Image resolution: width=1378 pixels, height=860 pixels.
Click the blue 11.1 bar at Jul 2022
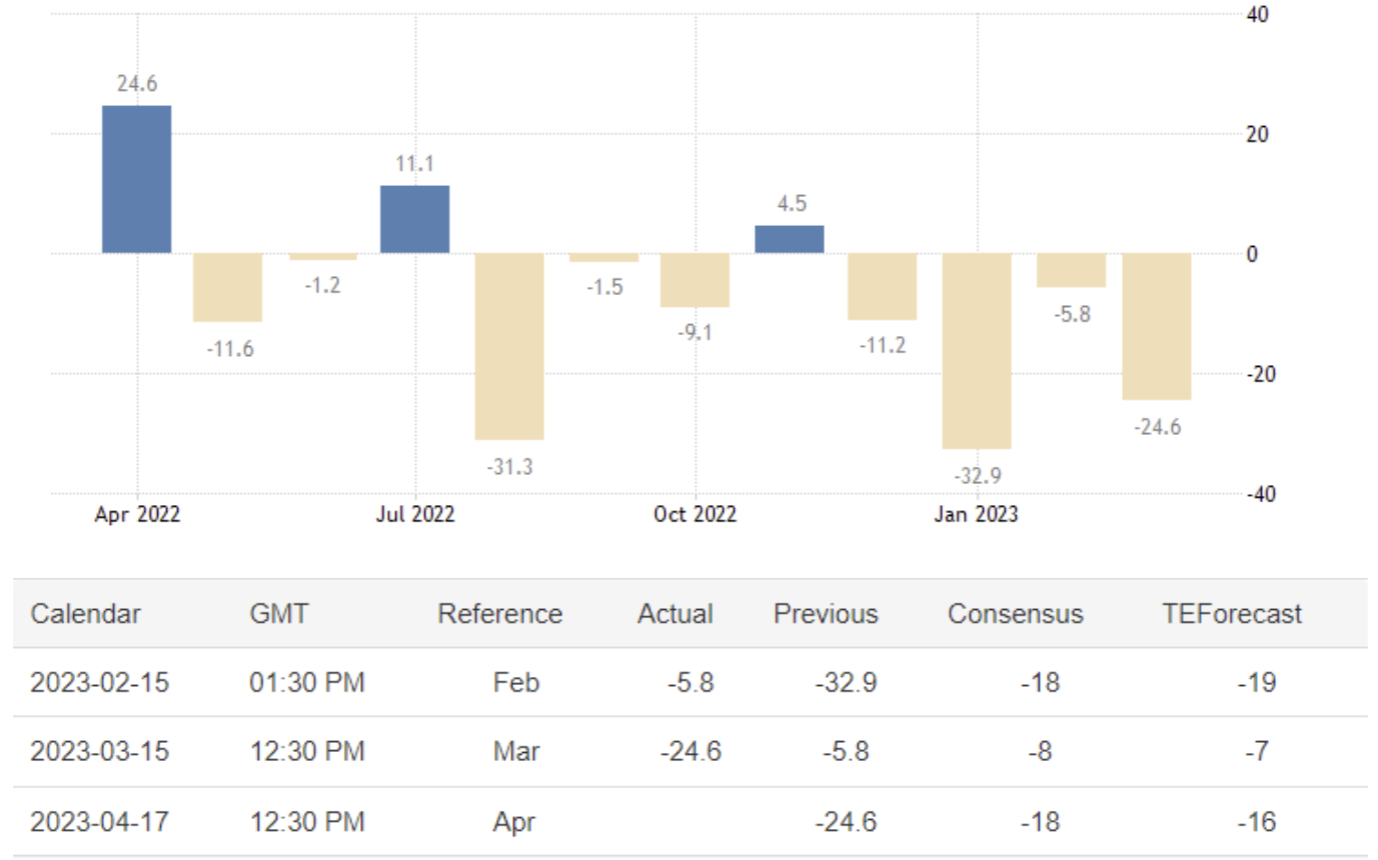(x=415, y=219)
